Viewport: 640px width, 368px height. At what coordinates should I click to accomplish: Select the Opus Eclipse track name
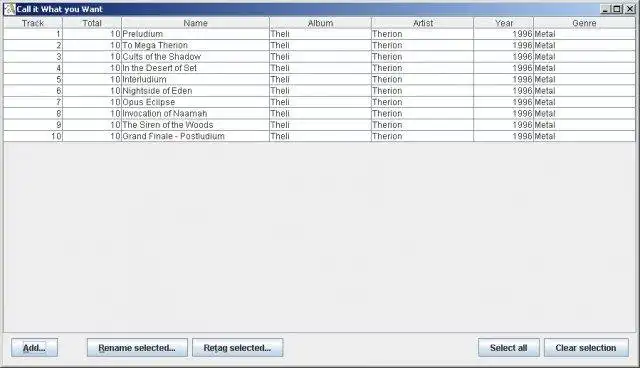coord(195,102)
